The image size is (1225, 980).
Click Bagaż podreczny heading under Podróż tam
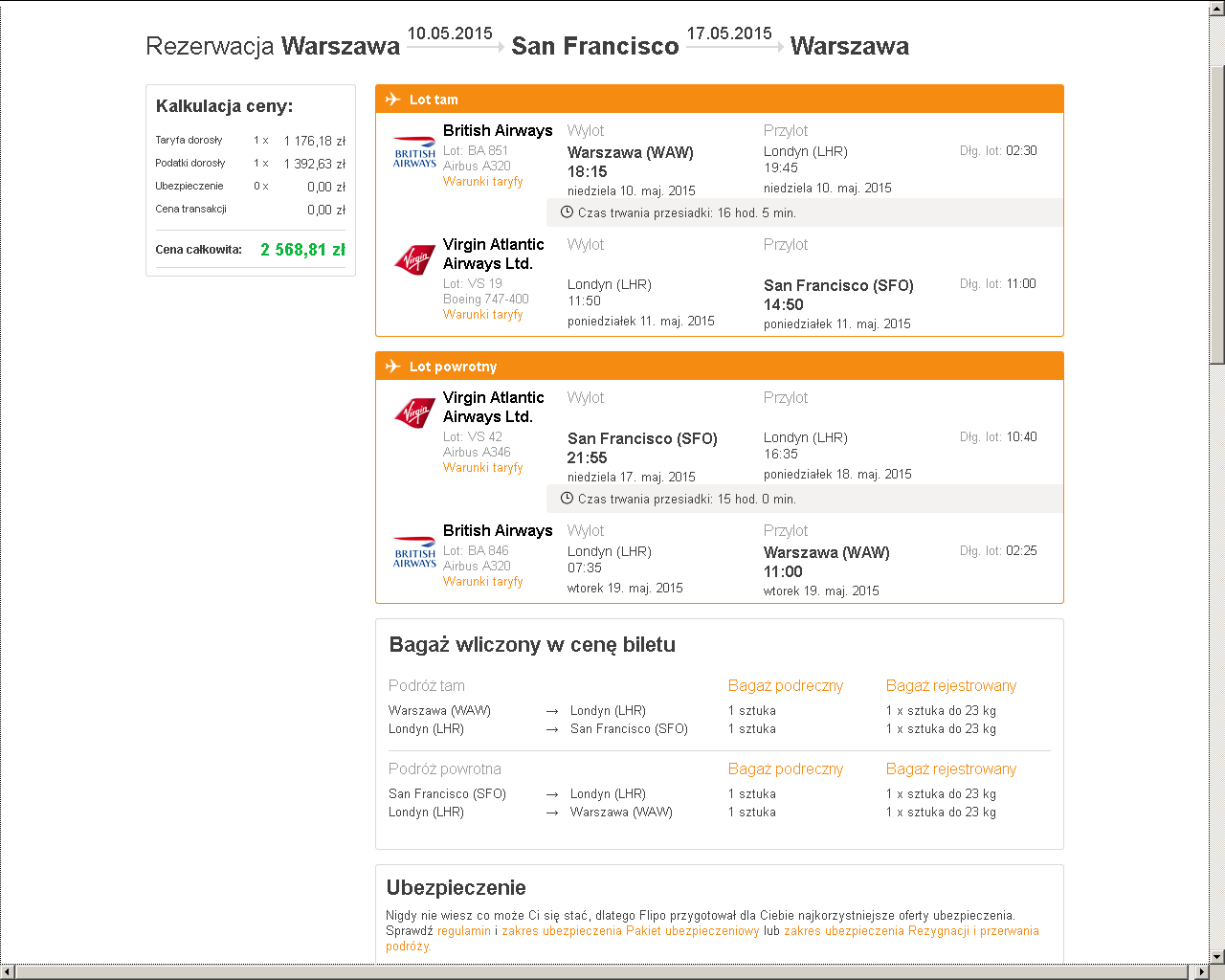pos(786,685)
